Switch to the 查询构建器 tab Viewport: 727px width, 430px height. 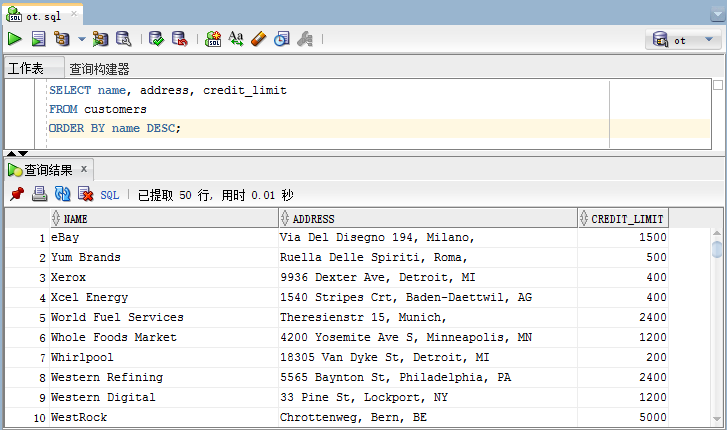point(99,69)
